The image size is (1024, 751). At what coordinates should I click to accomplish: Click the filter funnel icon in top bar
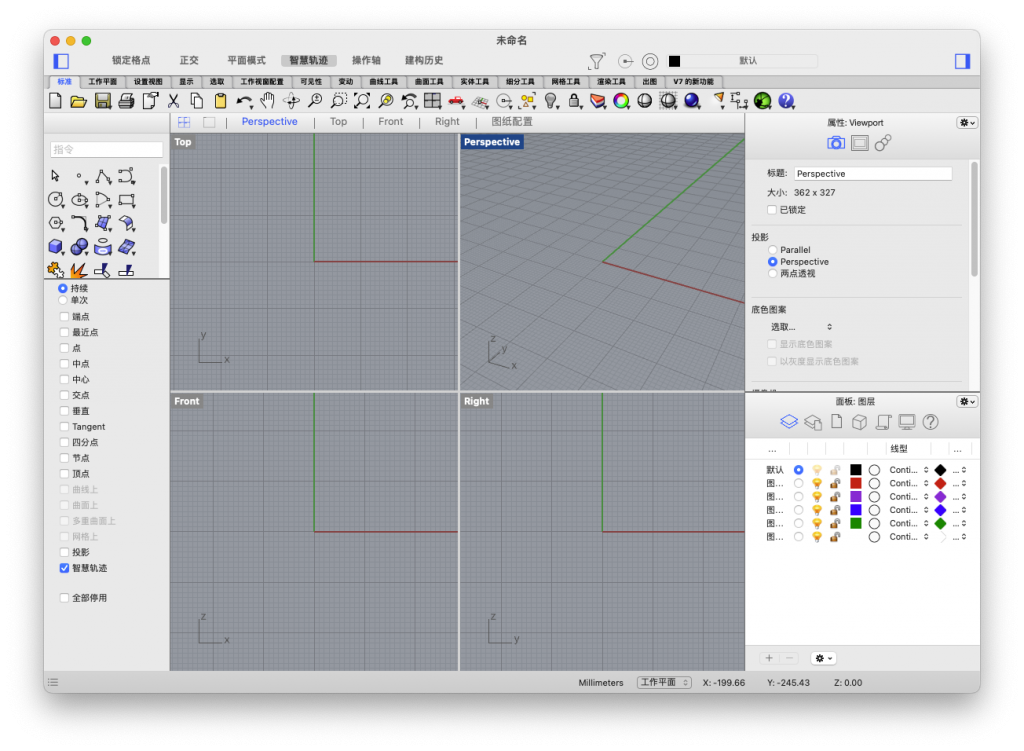(596, 61)
